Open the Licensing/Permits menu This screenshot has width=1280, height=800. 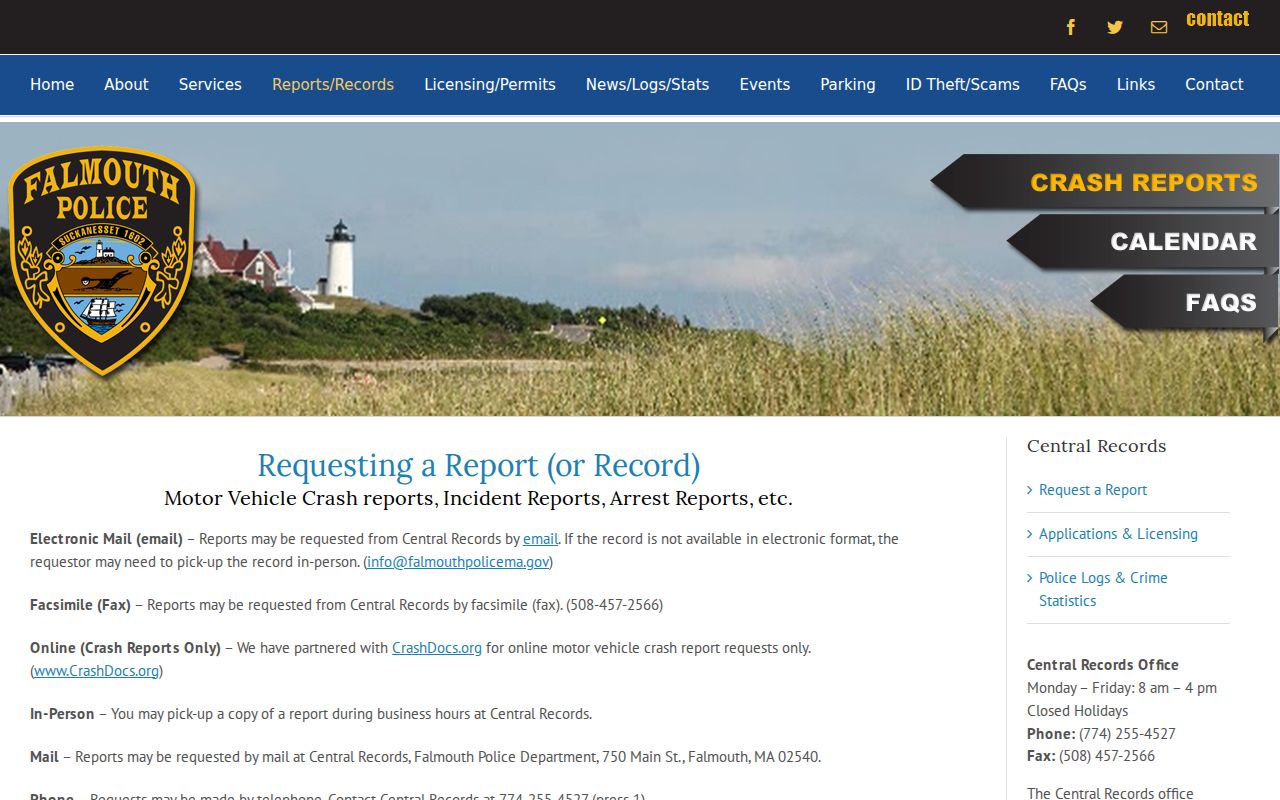(490, 85)
